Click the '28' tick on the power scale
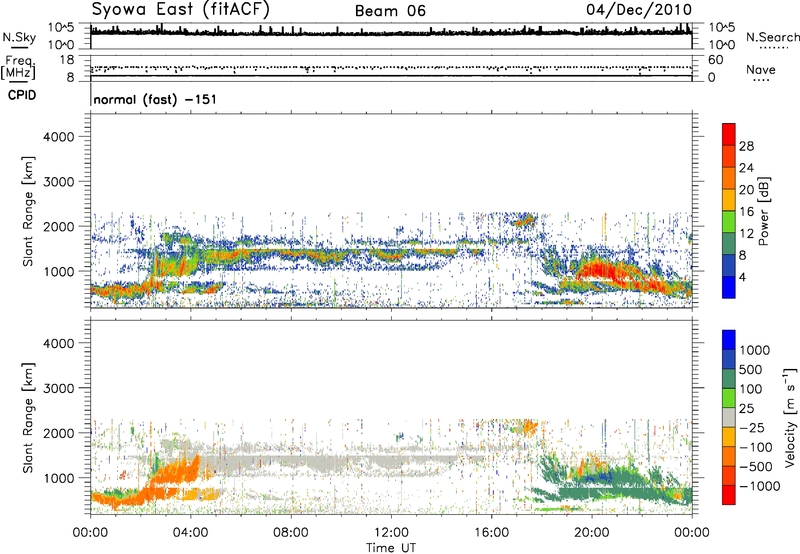 click(746, 146)
